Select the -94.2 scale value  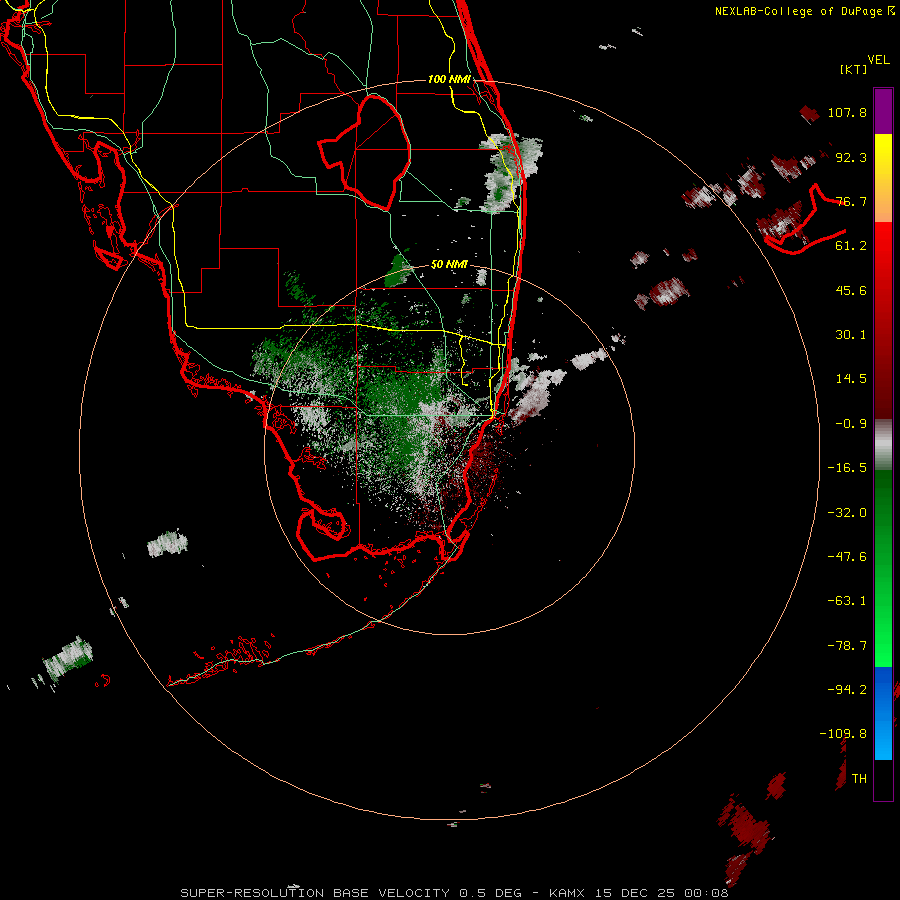coord(847,690)
